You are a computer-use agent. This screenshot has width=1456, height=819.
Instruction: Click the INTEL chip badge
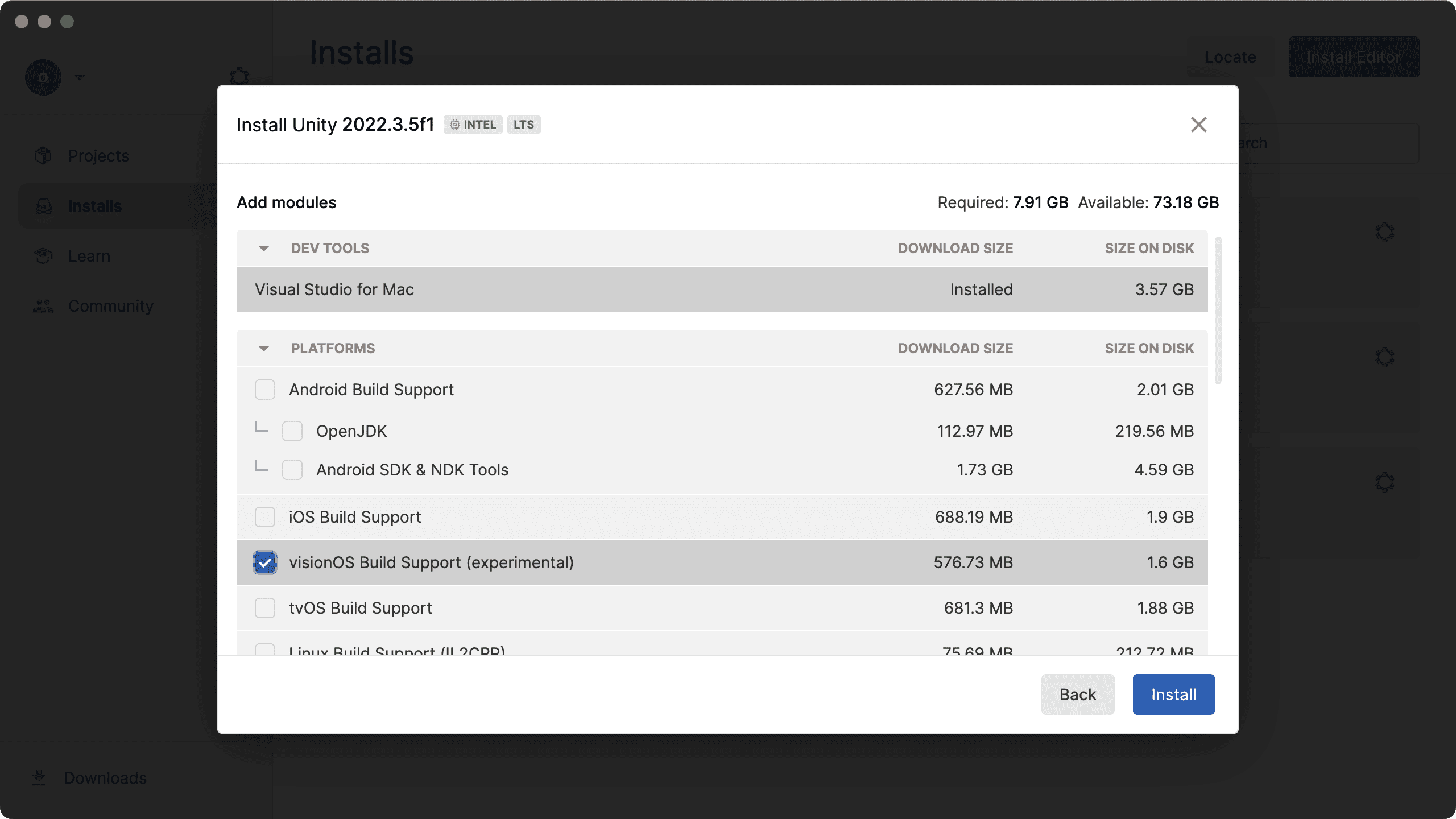click(473, 125)
